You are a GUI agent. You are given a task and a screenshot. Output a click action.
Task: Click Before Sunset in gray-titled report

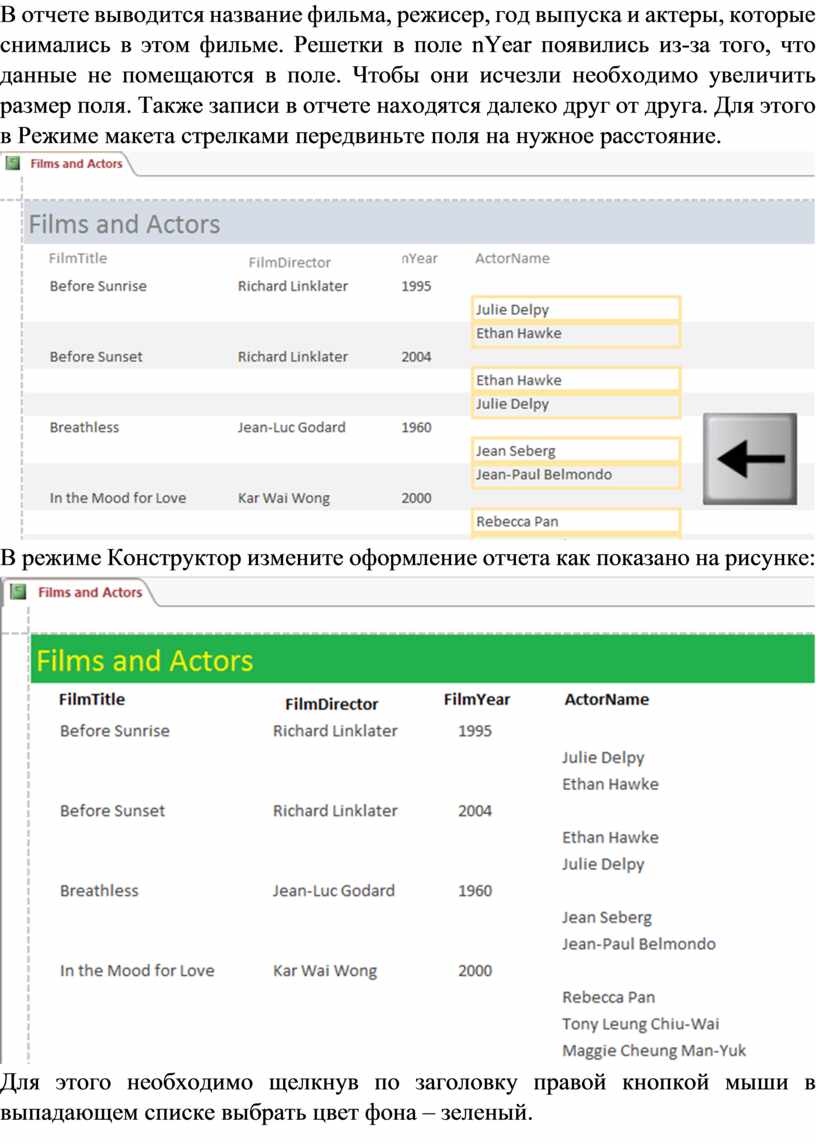point(96,357)
